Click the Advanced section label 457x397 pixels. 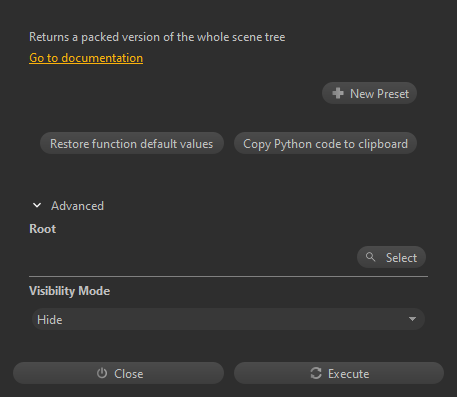tap(77, 206)
